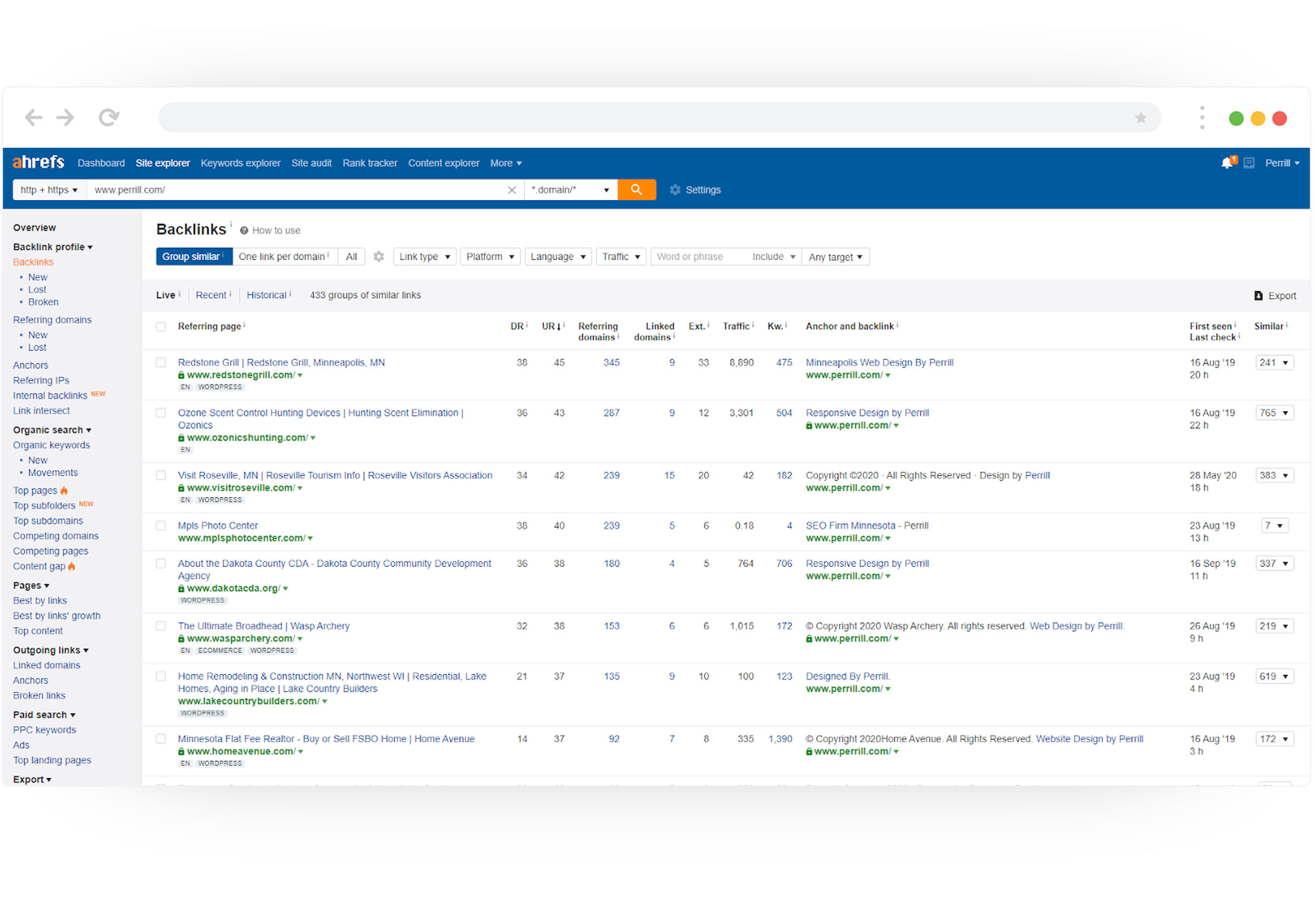Open the http + https protocol dropdown
Screen dimensions: 1315x924
point(49,190)
